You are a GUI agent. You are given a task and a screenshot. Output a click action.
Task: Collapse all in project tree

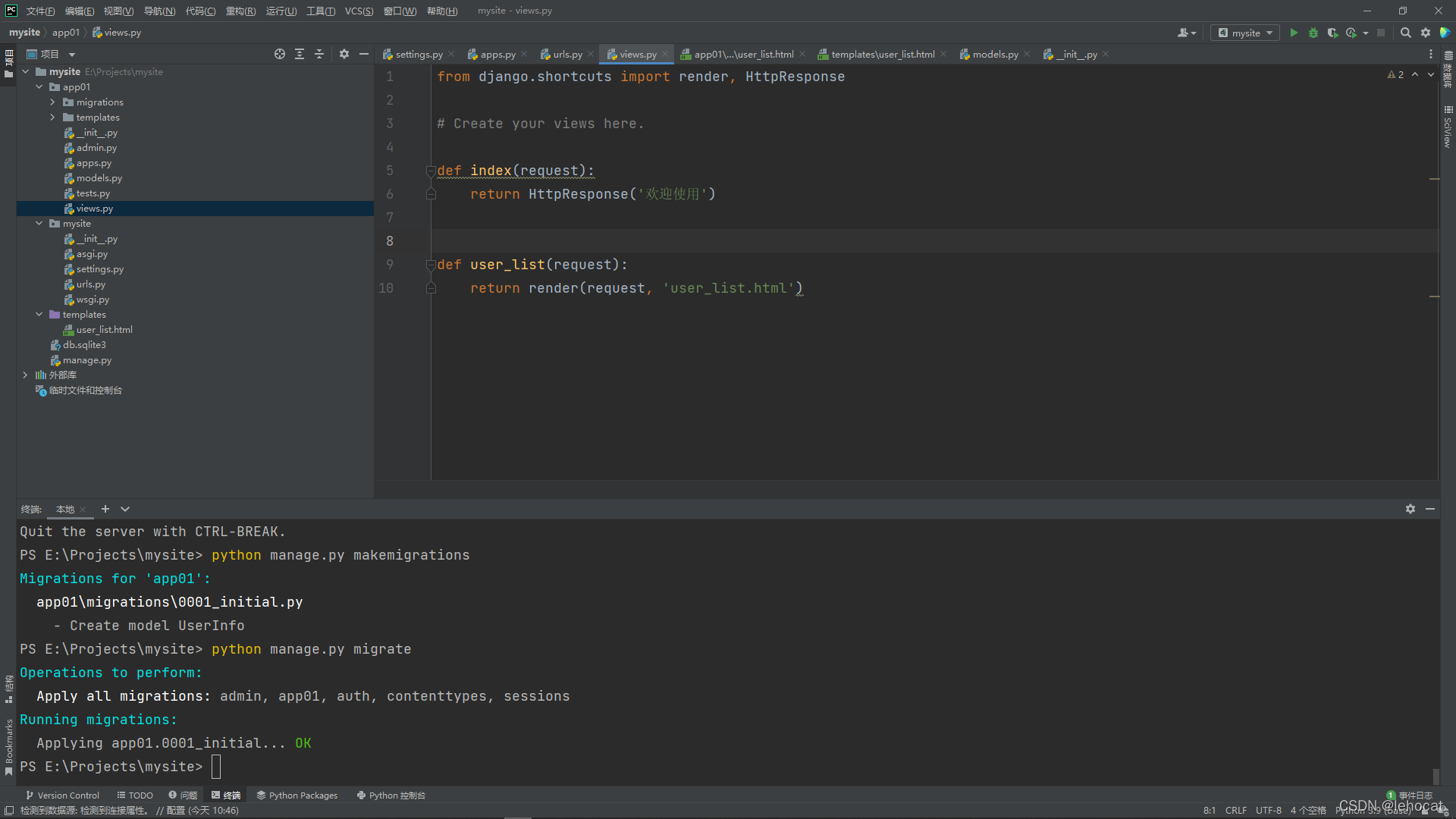tap(319, 54)
